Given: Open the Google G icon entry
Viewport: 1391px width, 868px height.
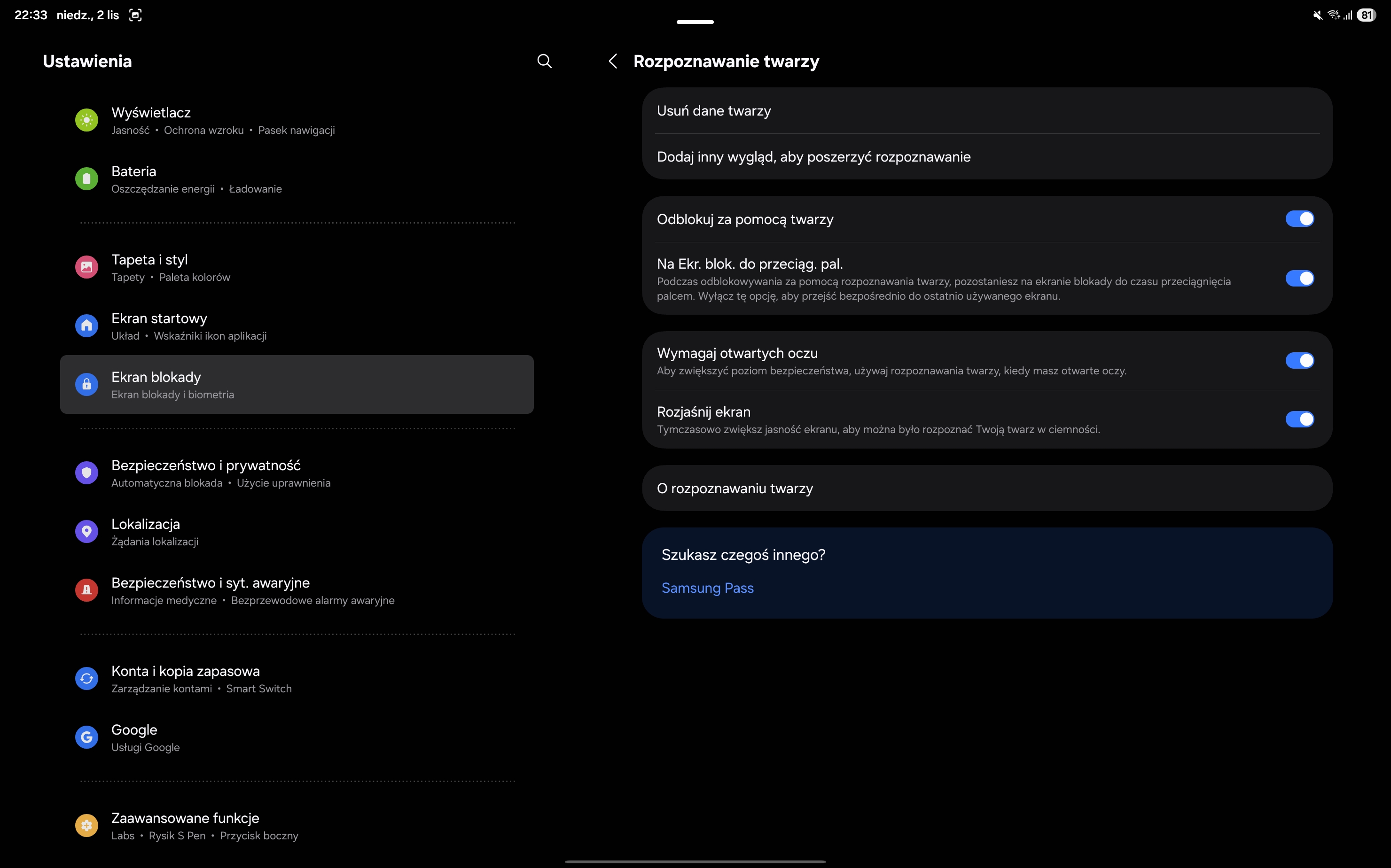Looking at the screenshot, I should (x=87, y=737).
